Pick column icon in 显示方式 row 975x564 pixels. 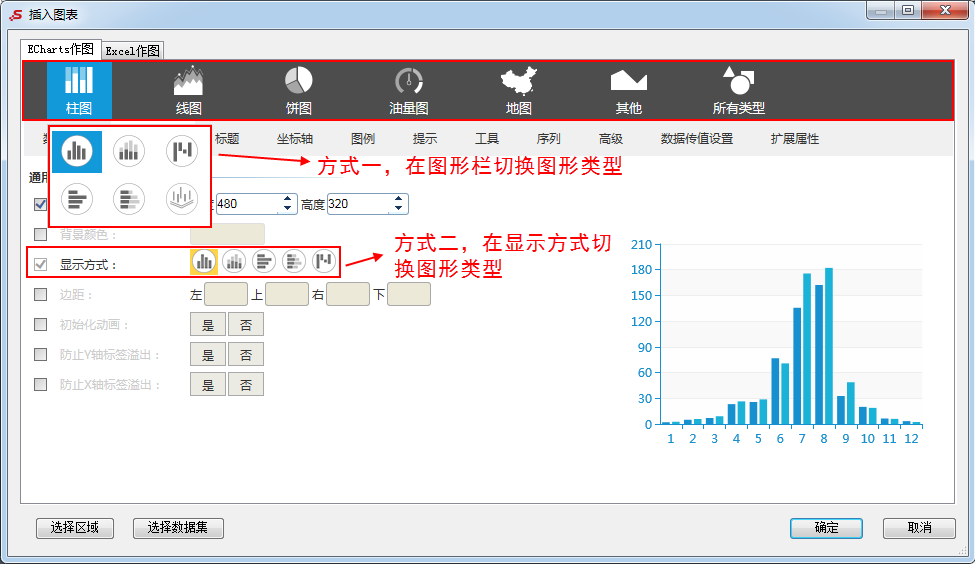[204, 262]
